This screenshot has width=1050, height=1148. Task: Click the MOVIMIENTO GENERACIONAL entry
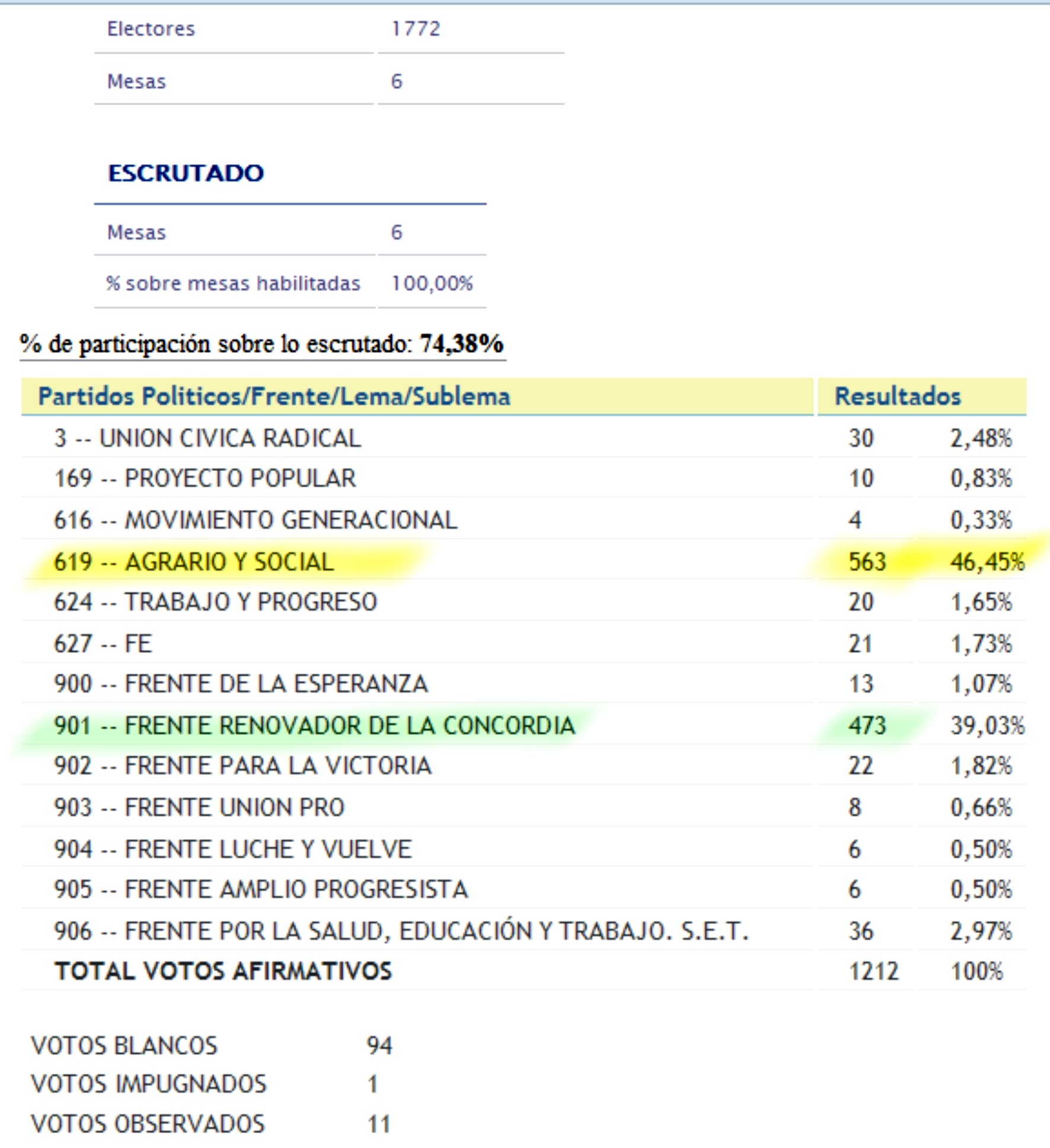pyautogui.click(x=291, y=520)
